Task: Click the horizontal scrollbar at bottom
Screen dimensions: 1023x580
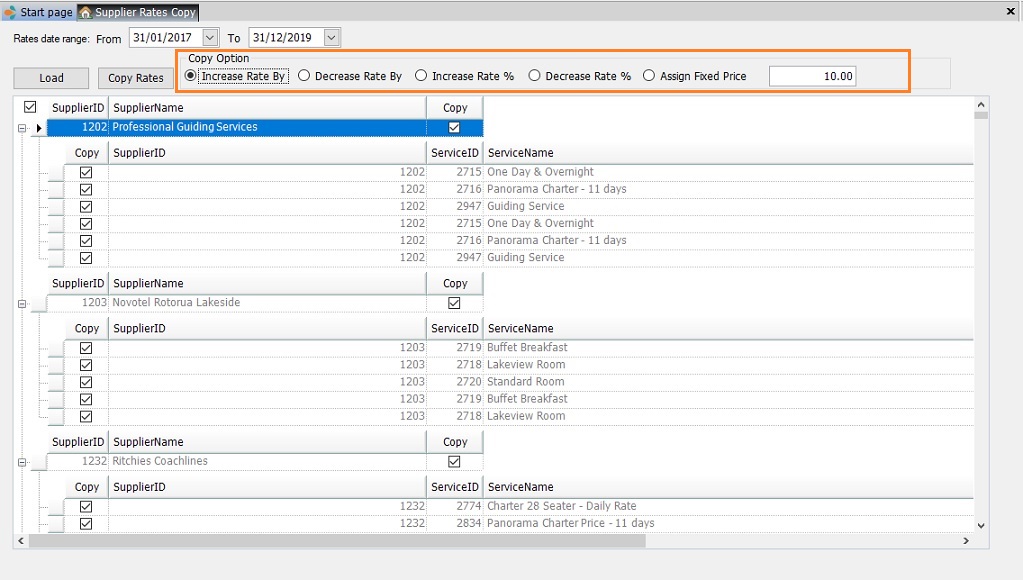Action: tap(338, 541)
